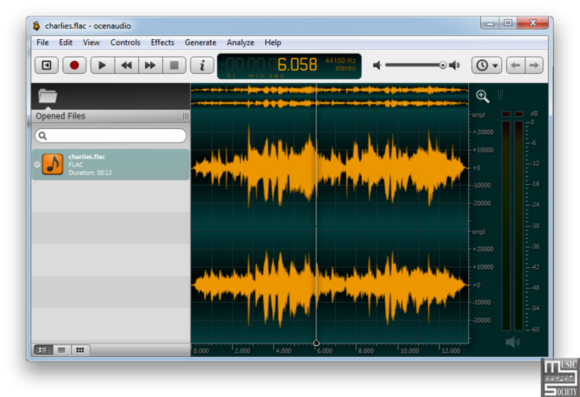
Task: Click the 44100 Hz stereo format label
Action: (341, 64)
